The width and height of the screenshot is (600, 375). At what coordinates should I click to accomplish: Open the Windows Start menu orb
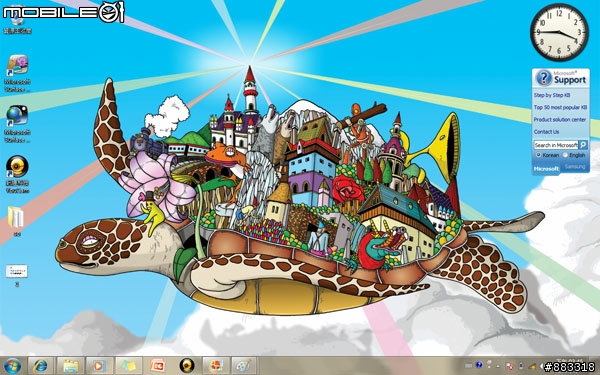tap(12, 366)
